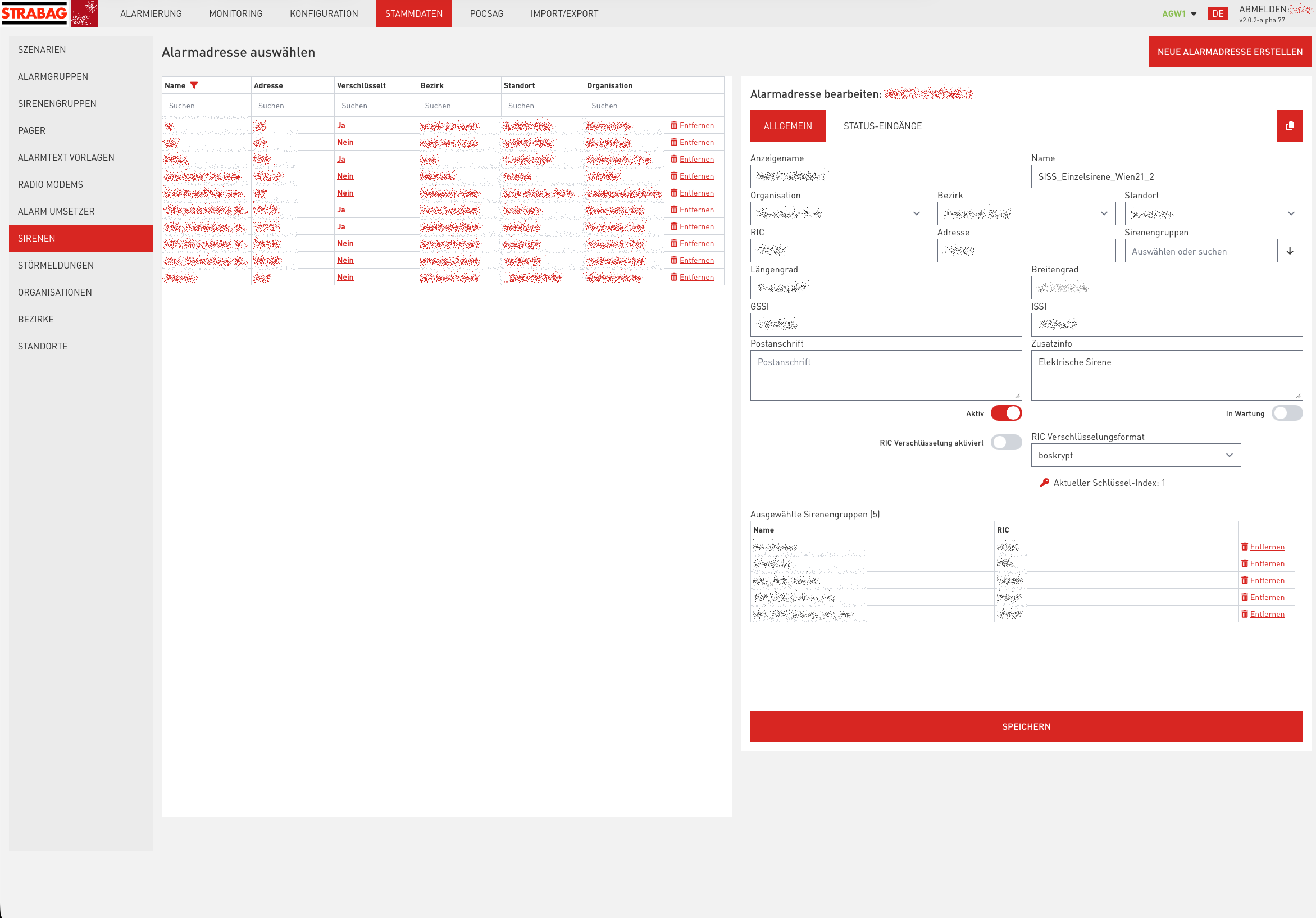Click the copy icon beside the Status-Eingänge tab

1290,126
